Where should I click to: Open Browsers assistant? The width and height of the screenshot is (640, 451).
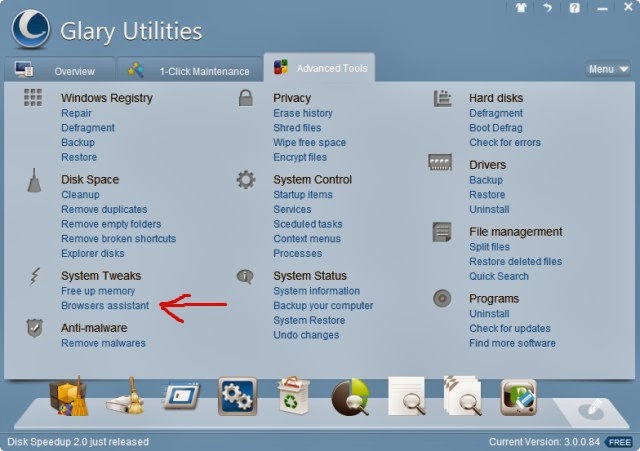click(105, 306)
